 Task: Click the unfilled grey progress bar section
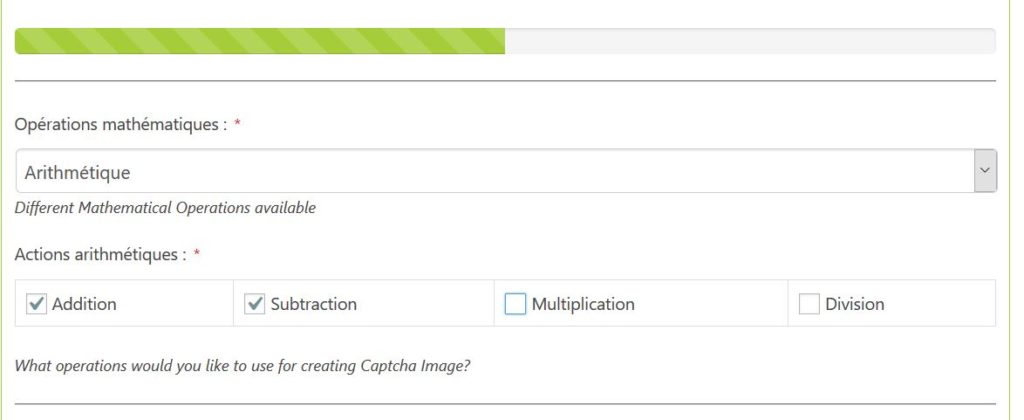pos(750,41)
